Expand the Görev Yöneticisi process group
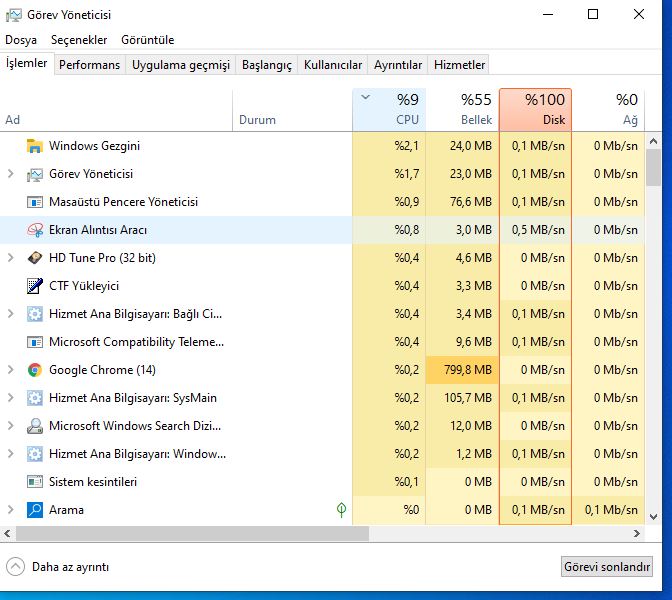This screenshot has width=672, height=600. [x=11, y=174]
